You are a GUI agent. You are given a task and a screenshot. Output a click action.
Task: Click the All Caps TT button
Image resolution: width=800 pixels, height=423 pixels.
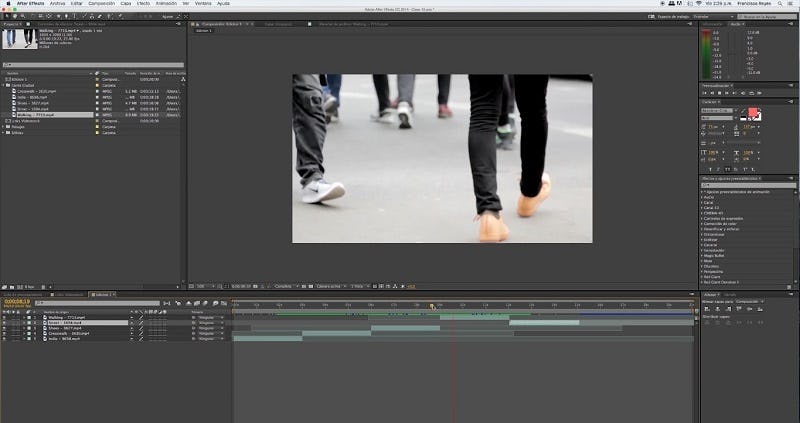[x=728, y=170]
